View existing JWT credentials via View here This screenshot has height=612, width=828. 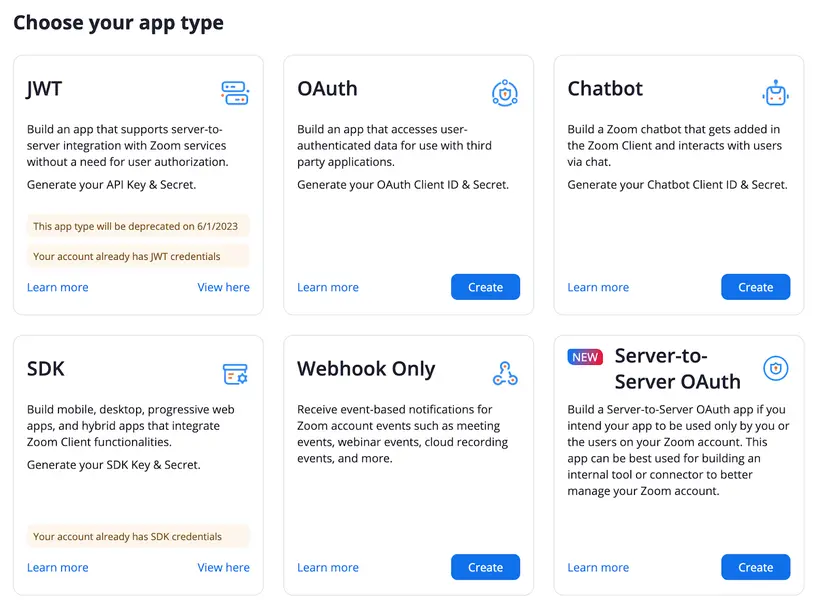pyautogui.click(x=223, y=287)
